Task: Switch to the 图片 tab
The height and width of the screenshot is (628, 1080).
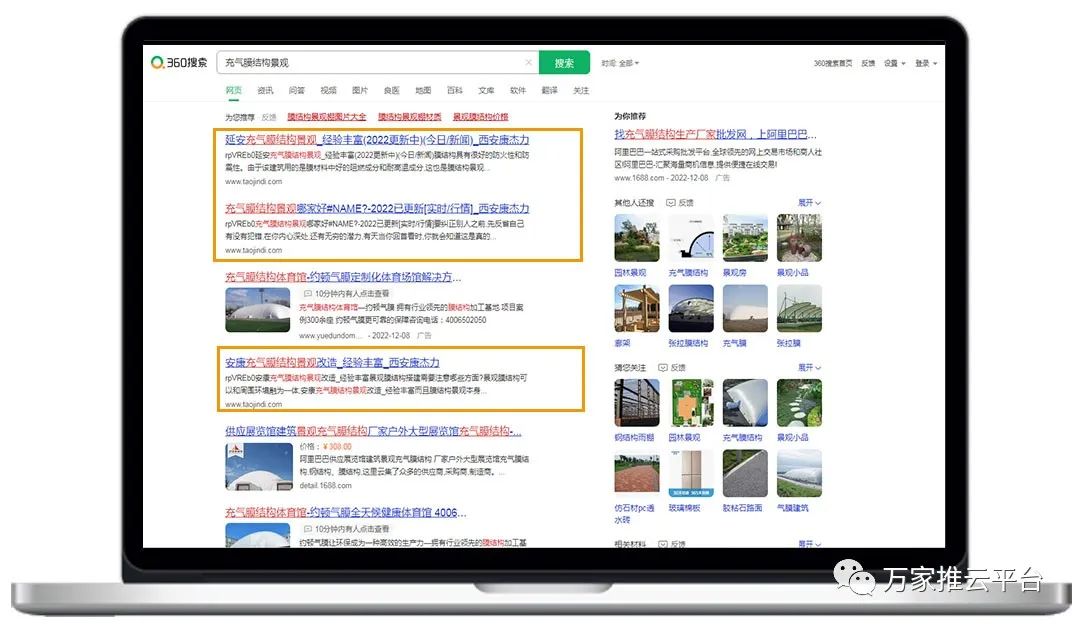Action: click(x=360, y=90)
